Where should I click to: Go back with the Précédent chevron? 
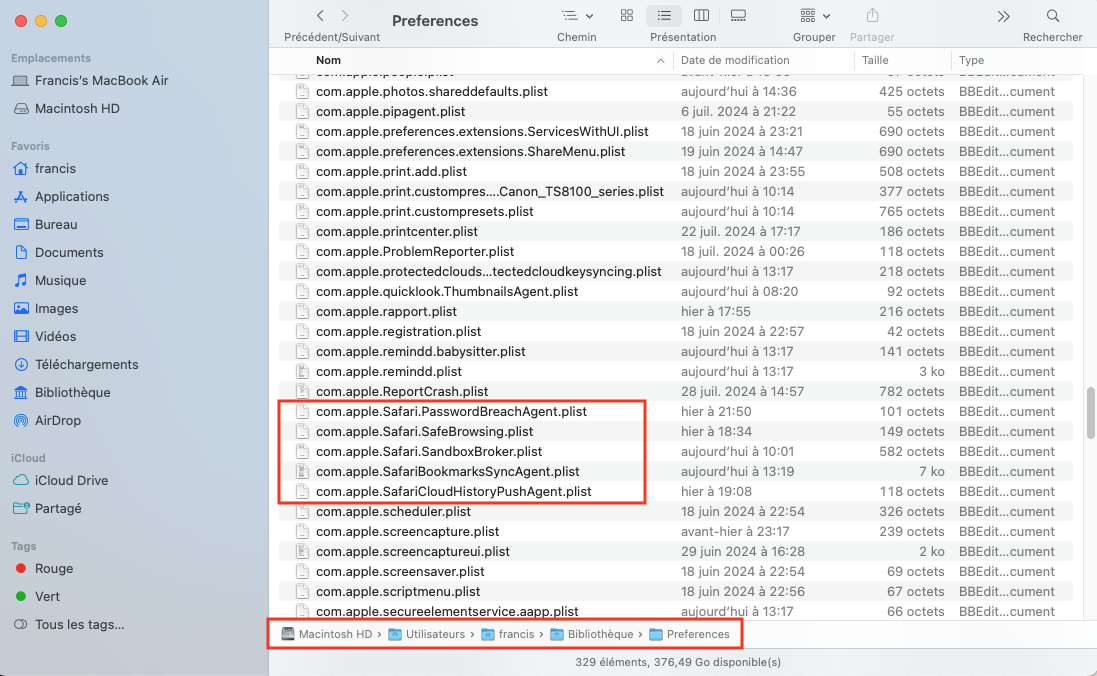click(320, 16)
